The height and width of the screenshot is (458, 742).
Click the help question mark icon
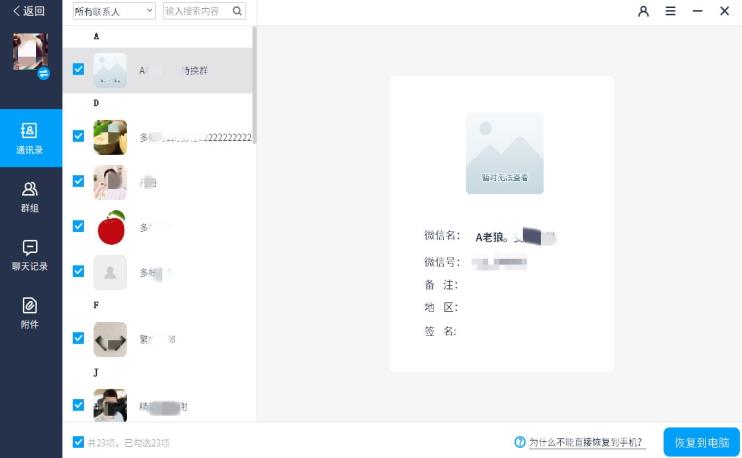(x=520, y=442)
